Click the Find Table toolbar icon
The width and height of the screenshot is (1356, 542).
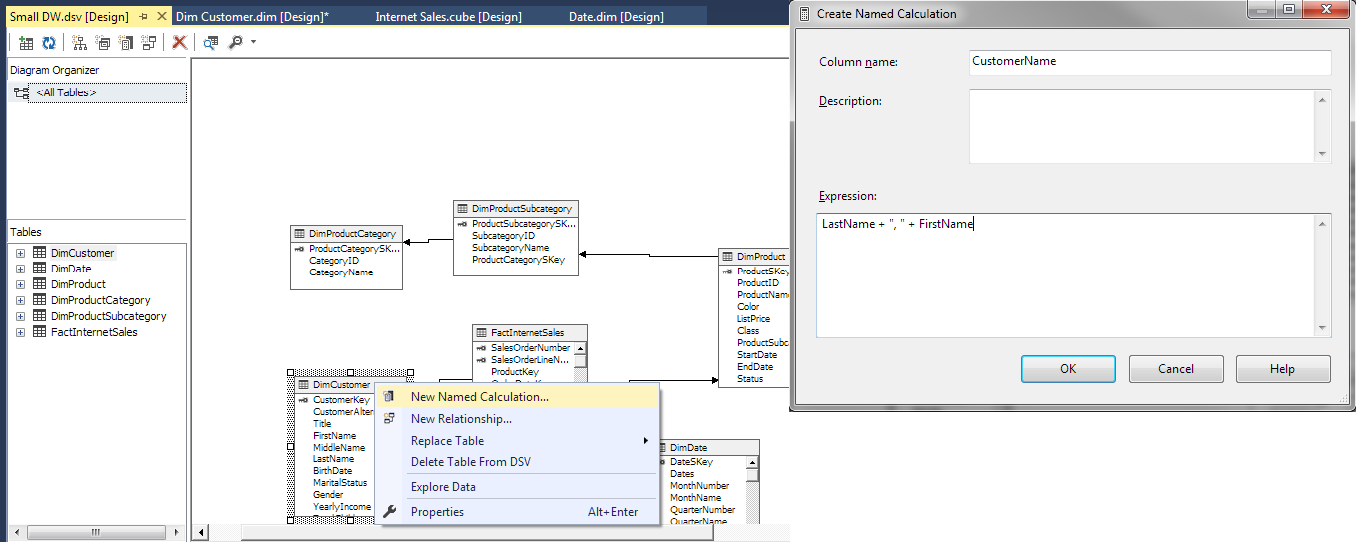pyautogui.click(x=211, y=43)
